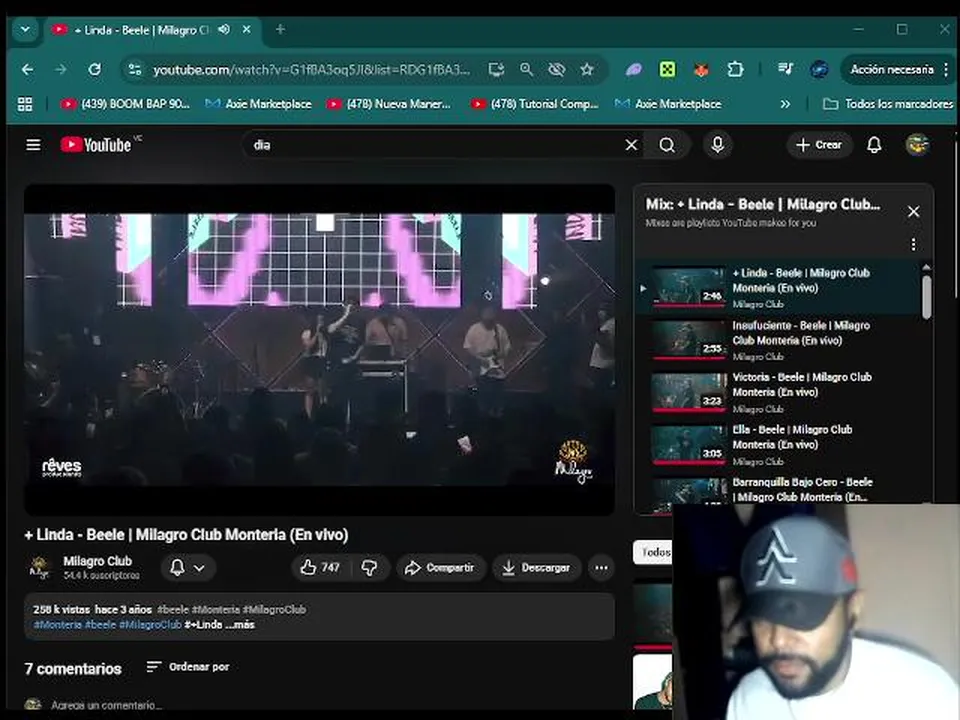Go forward in browser history
Viewport: 960px width, 720px height.
point(61,69)
